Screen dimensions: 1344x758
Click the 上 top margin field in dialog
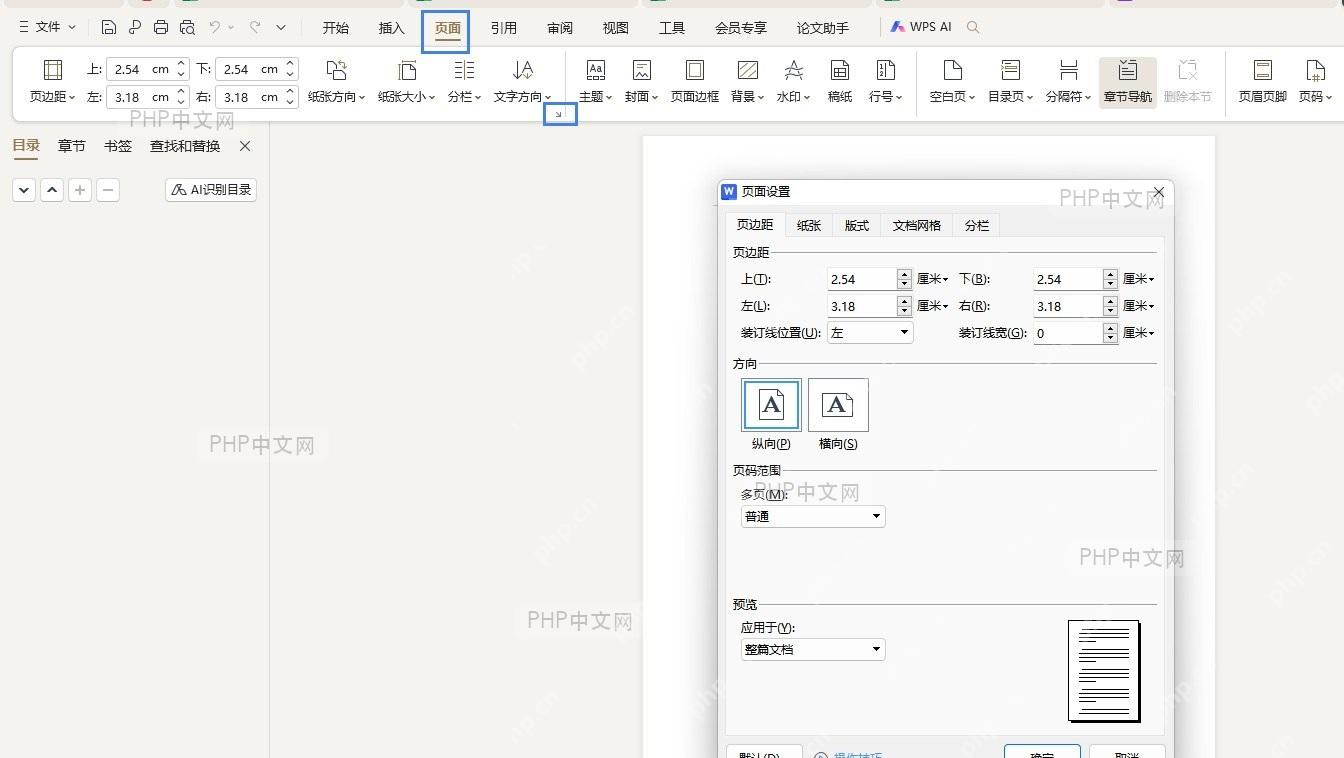pos(862,279)
